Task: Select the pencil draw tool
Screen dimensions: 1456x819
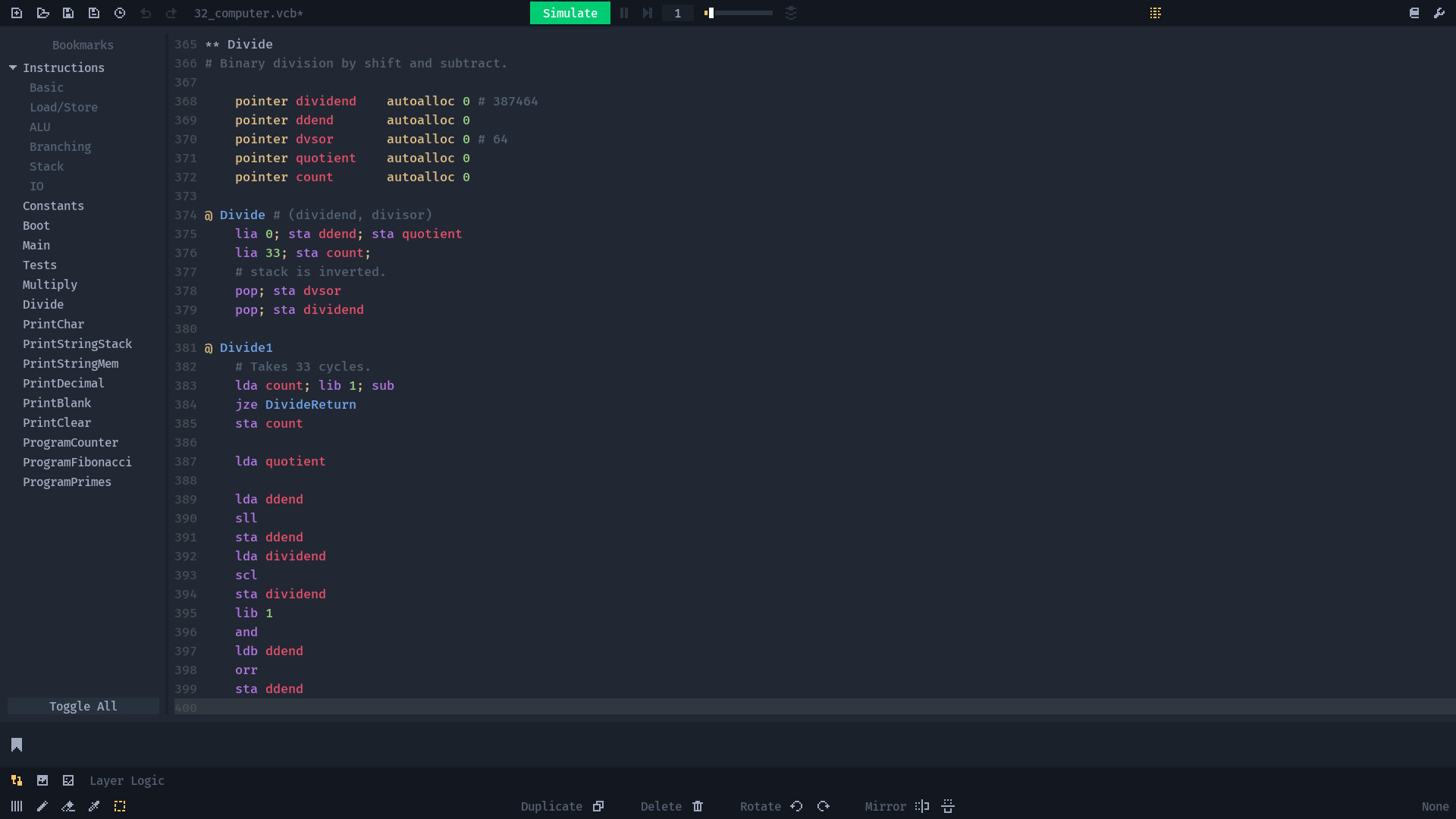Action: click(x=42, y=806)
